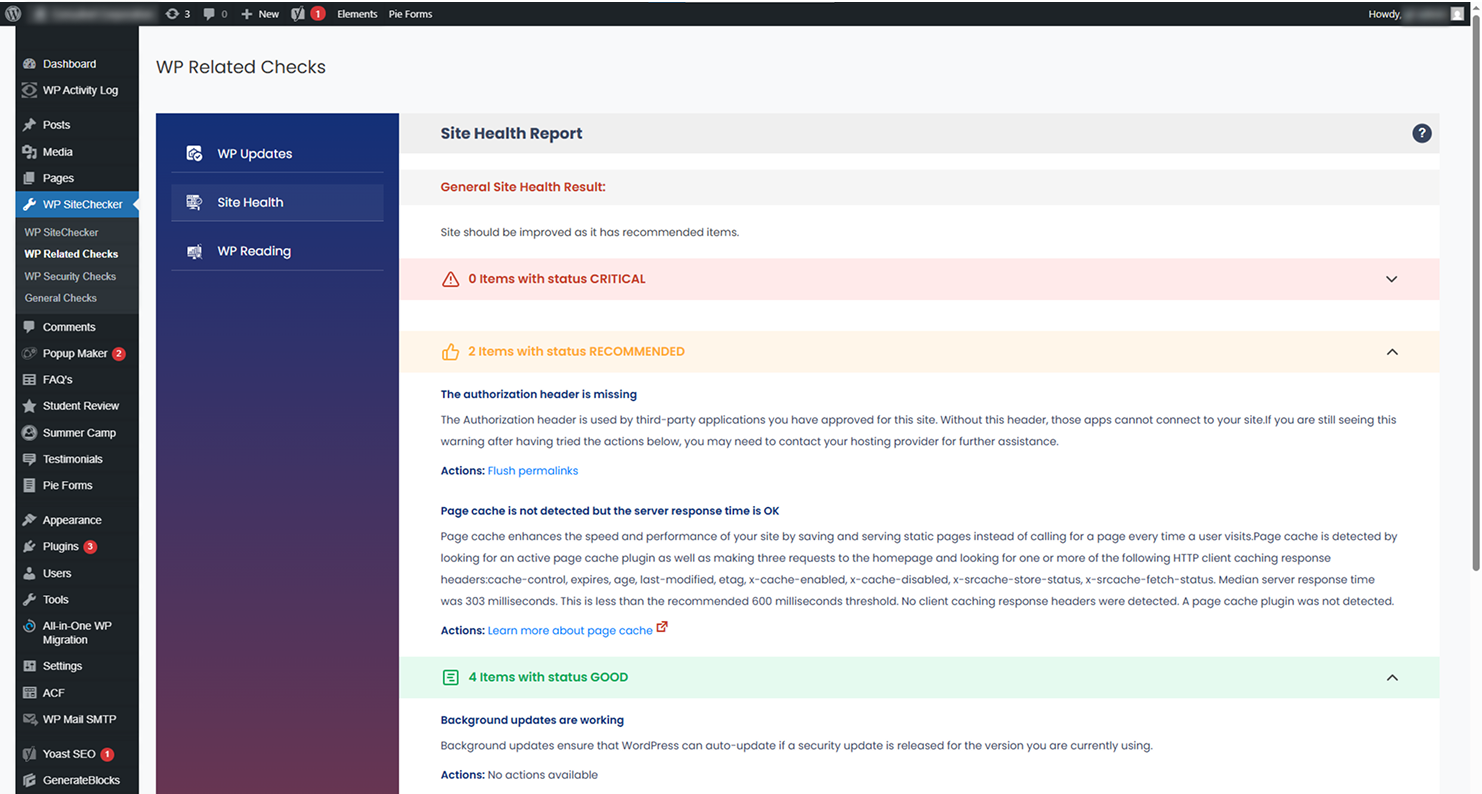
Task: Open Pie Forms in the admin bar
Action: [410, 14]
